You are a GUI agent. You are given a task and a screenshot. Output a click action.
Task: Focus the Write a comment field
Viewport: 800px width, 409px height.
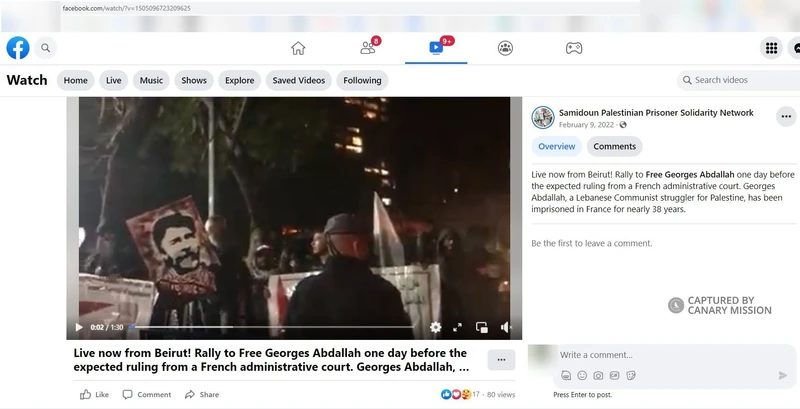point(674,355)
